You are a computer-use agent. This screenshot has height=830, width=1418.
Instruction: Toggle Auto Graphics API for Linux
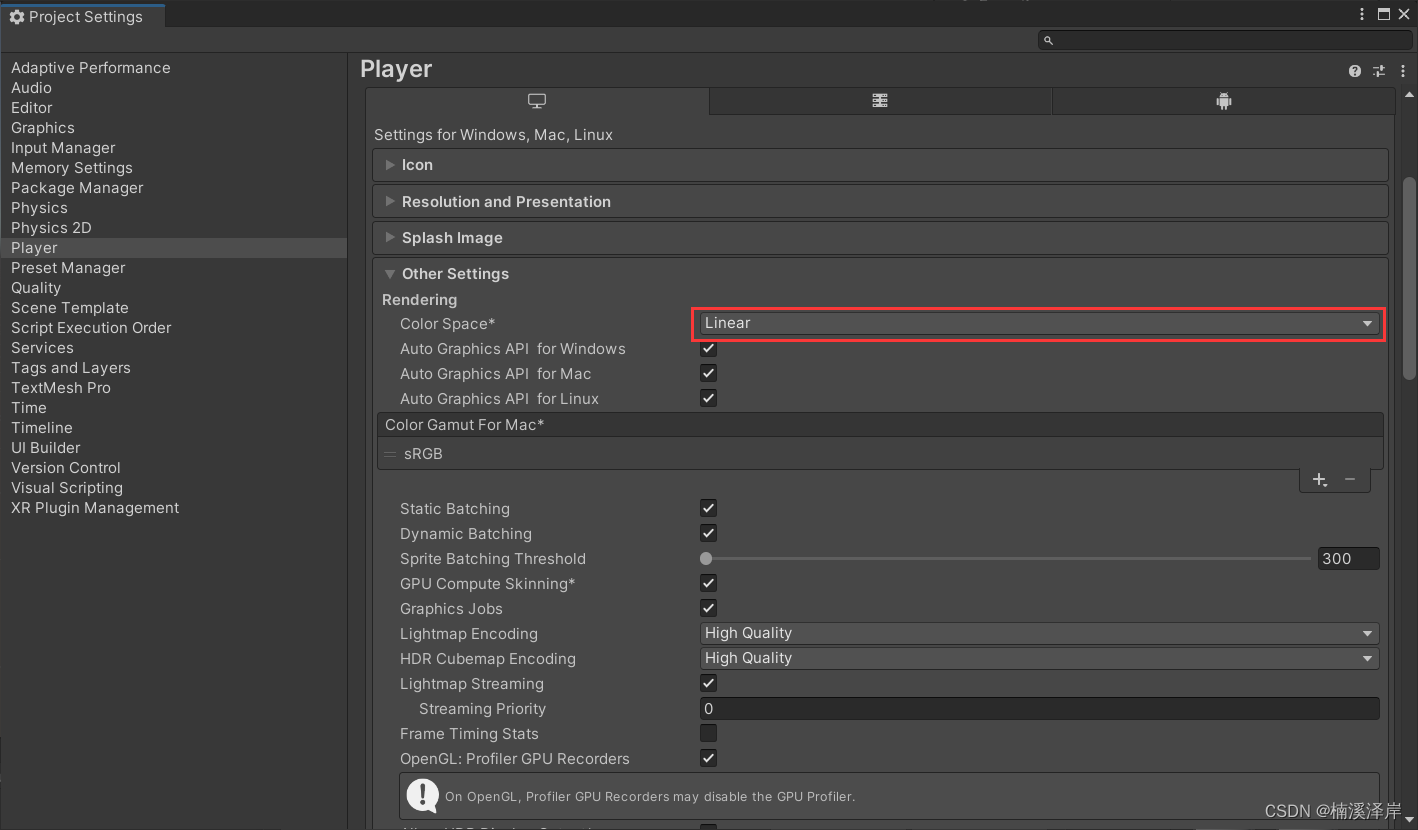tap(708, 398)
